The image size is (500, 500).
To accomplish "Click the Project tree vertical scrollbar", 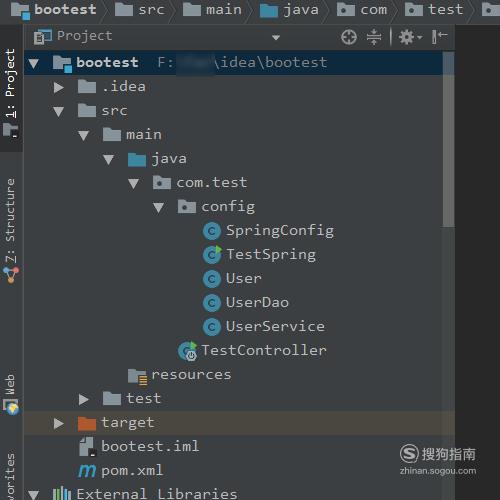I will 449,139.
